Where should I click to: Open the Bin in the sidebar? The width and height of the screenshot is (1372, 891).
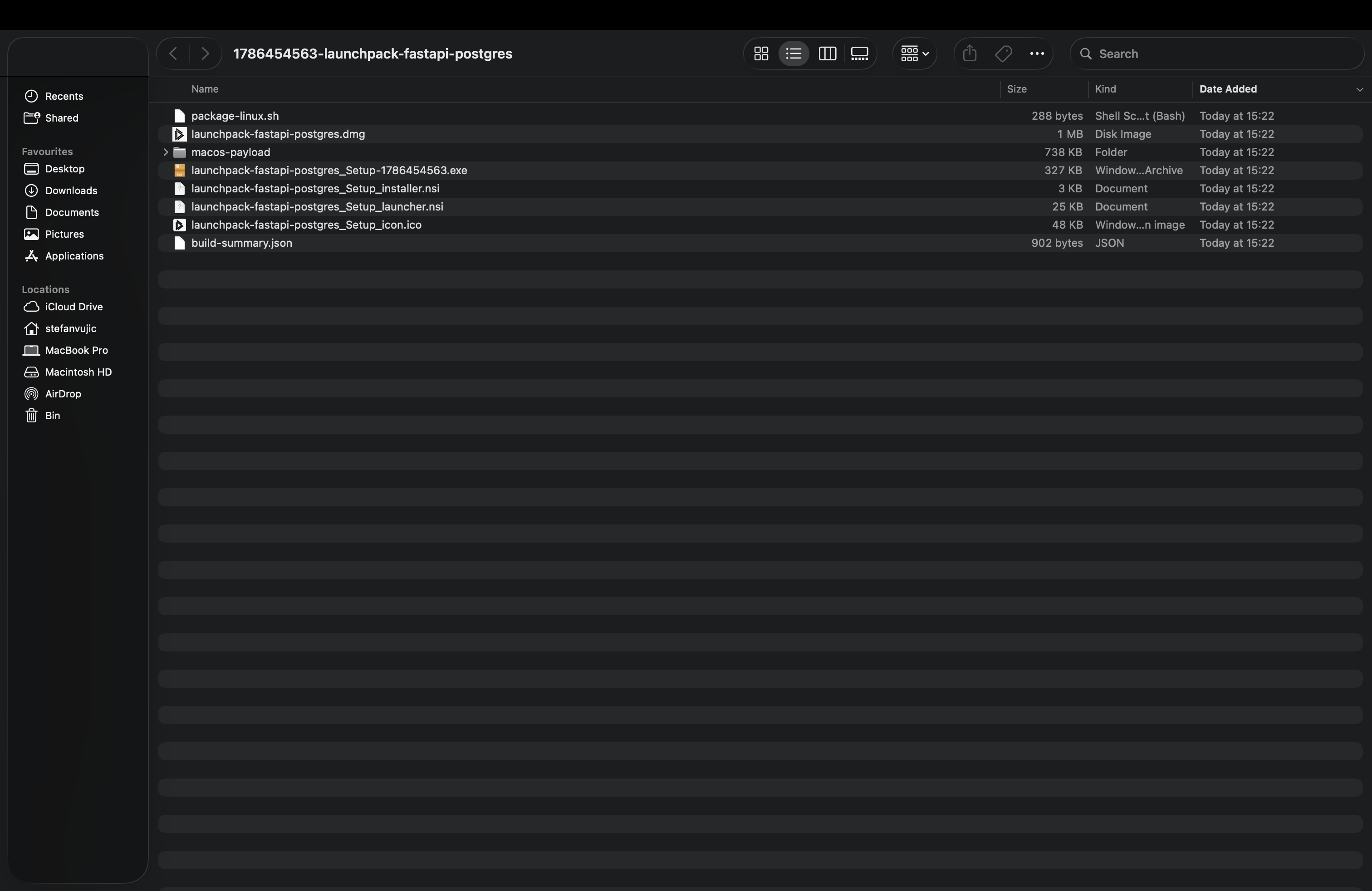[42, 416]
